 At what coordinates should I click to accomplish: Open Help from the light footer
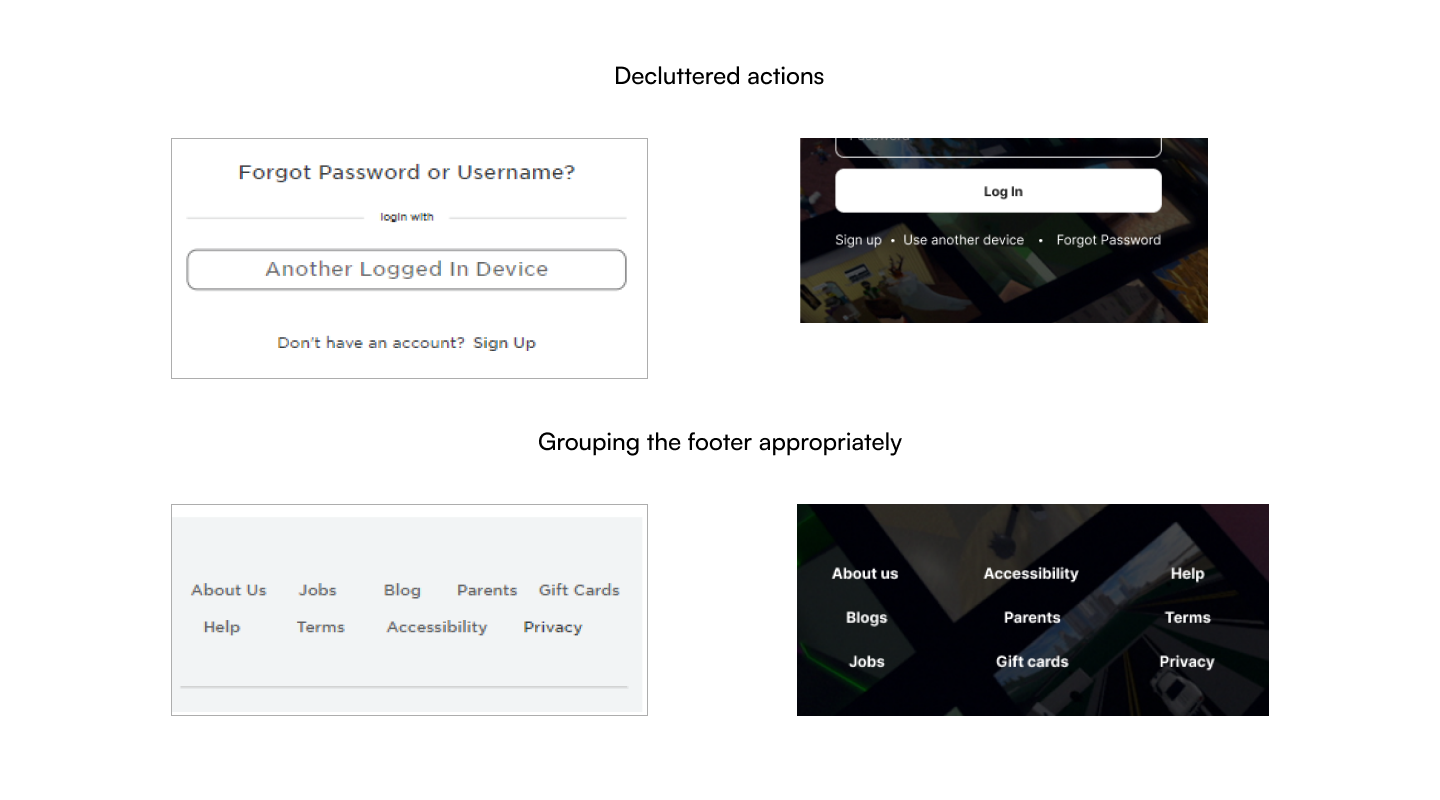point(222,627)
